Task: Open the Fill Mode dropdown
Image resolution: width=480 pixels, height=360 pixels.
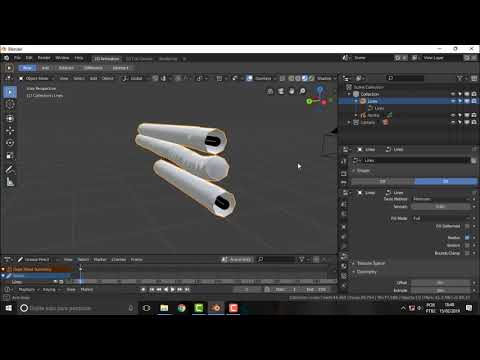Action: coord(441,218)
